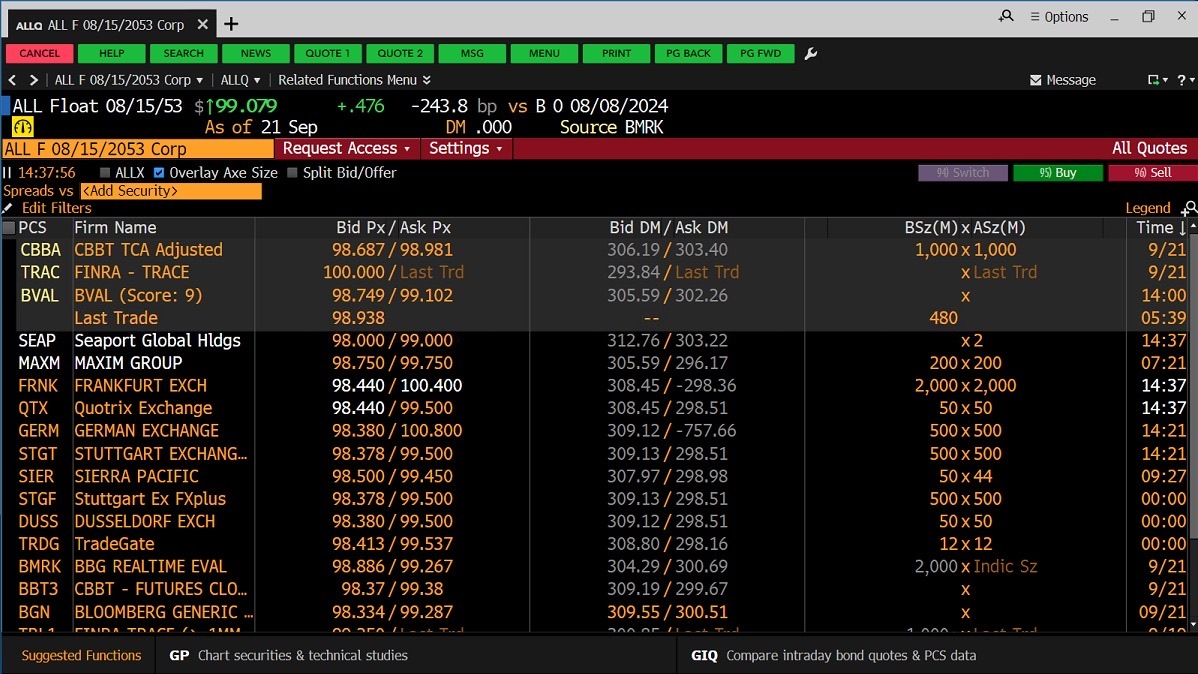
Task: Click Suggested Functions label
Action: point(81,656)
